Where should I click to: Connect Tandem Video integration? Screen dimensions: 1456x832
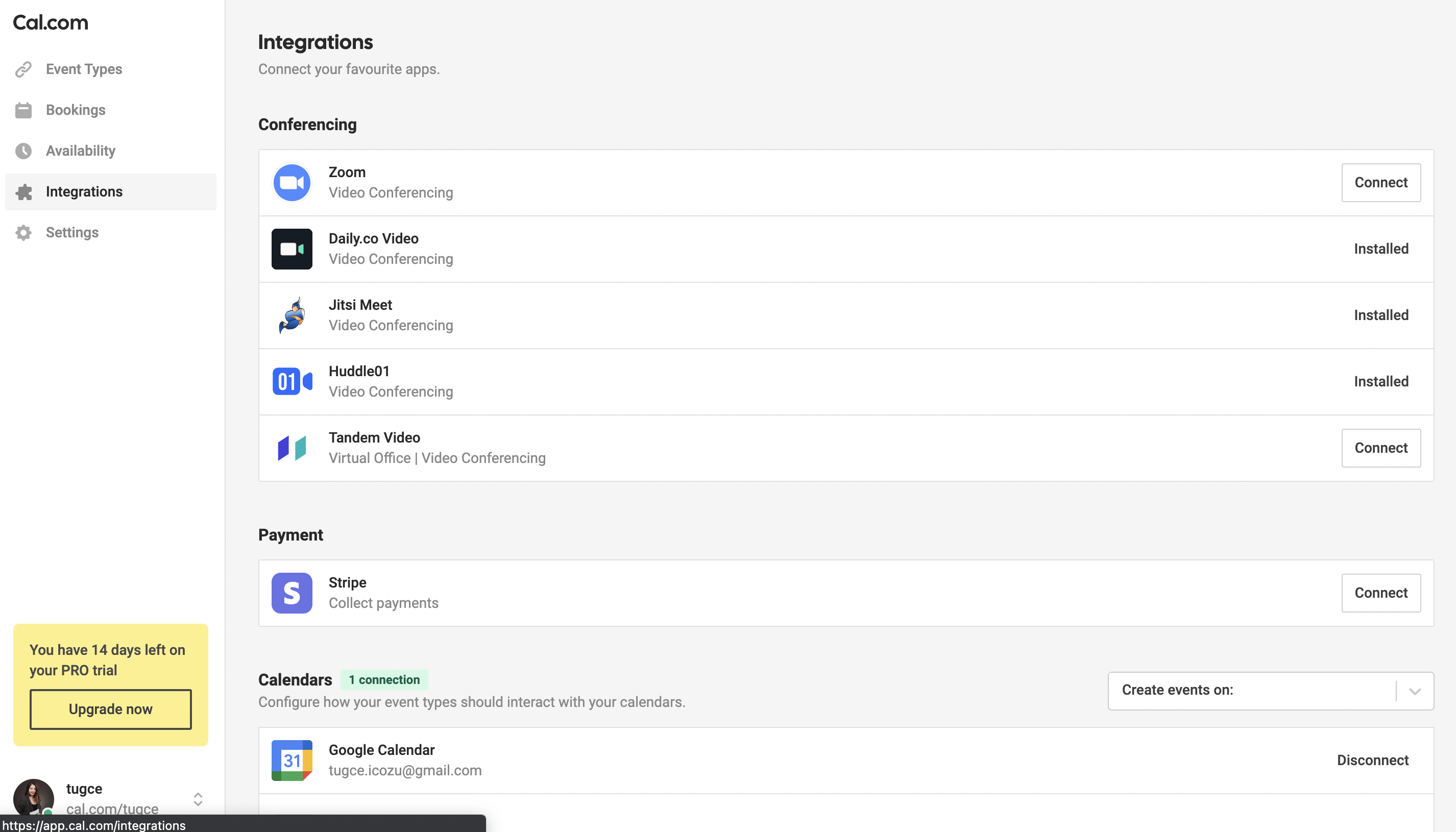1380,448
